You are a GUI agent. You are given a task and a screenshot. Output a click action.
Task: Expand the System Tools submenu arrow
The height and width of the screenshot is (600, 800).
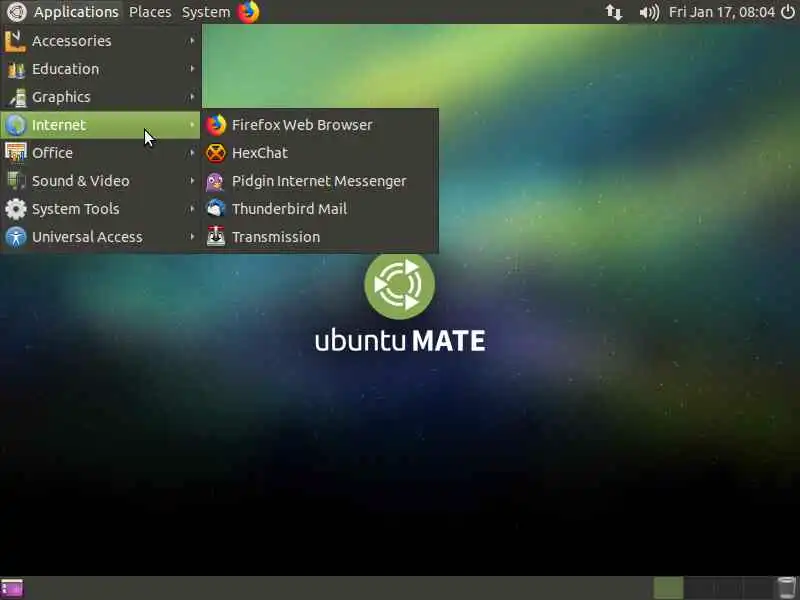[192, 208]
